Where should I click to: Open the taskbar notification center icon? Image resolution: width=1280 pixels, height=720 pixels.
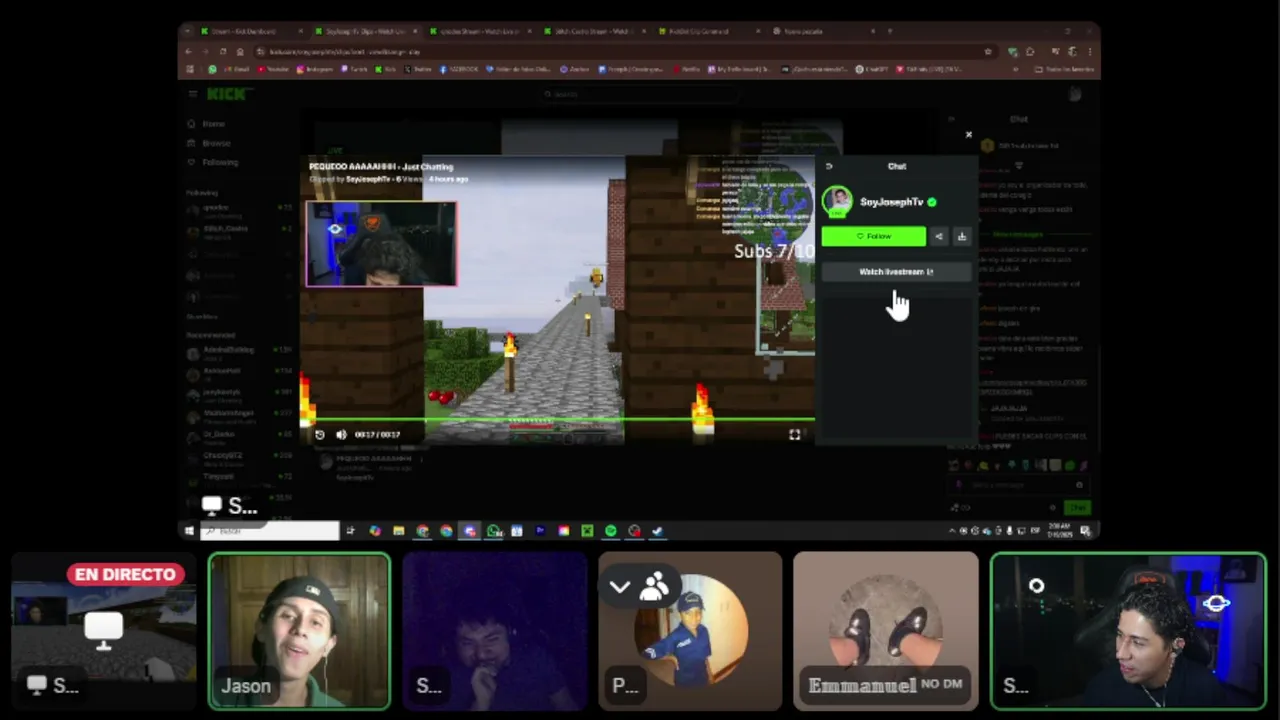(x=1086, y=531)
